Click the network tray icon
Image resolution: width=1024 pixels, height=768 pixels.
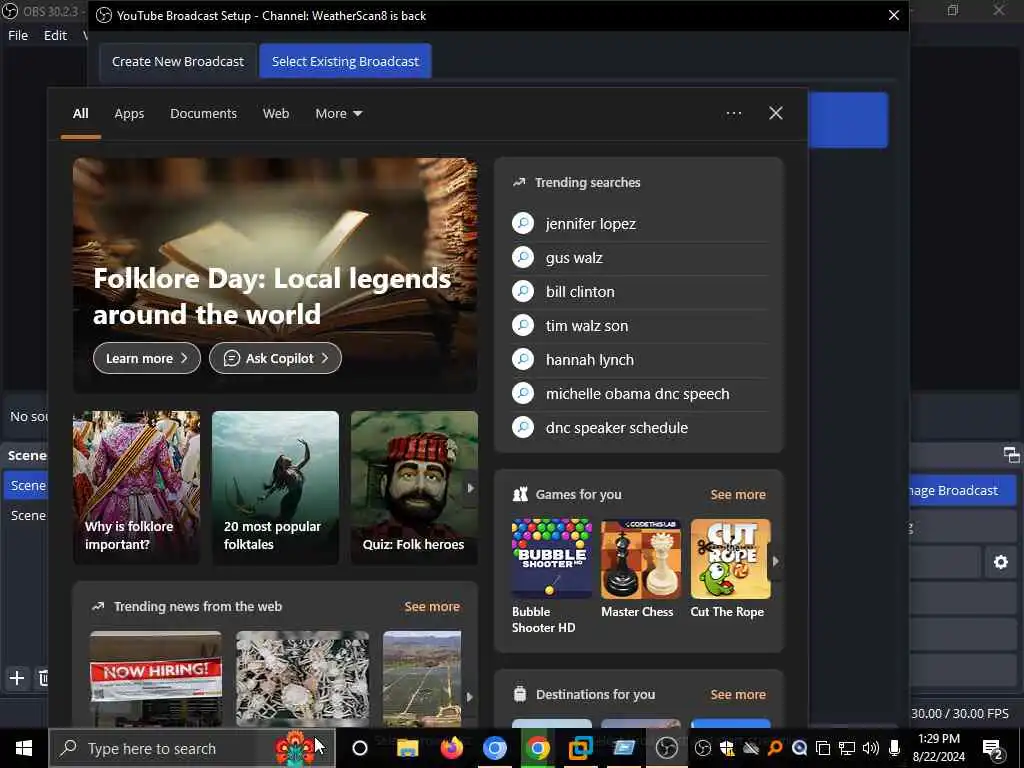click(847, 748)
